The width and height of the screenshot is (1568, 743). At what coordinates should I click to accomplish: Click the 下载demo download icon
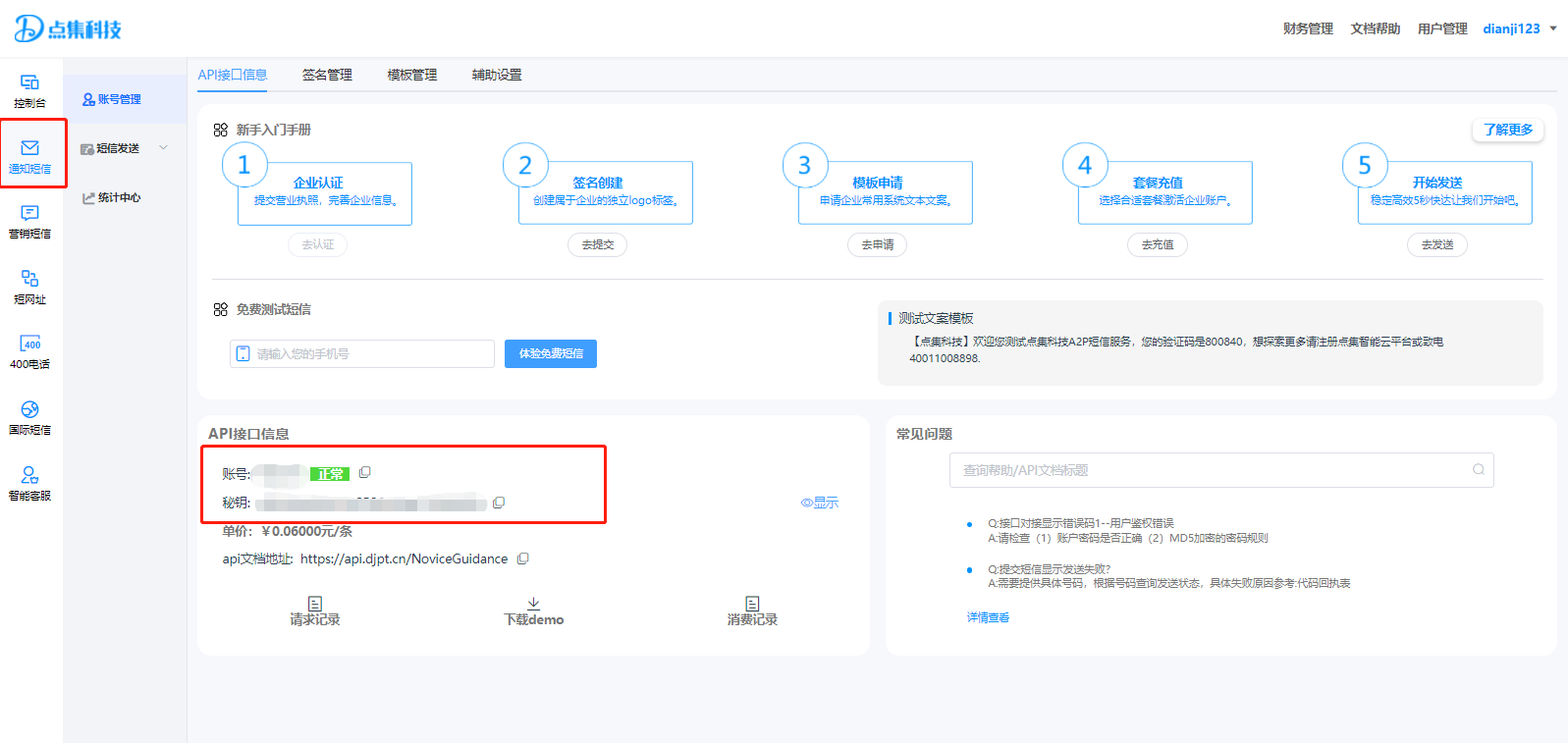pos(533,604)
